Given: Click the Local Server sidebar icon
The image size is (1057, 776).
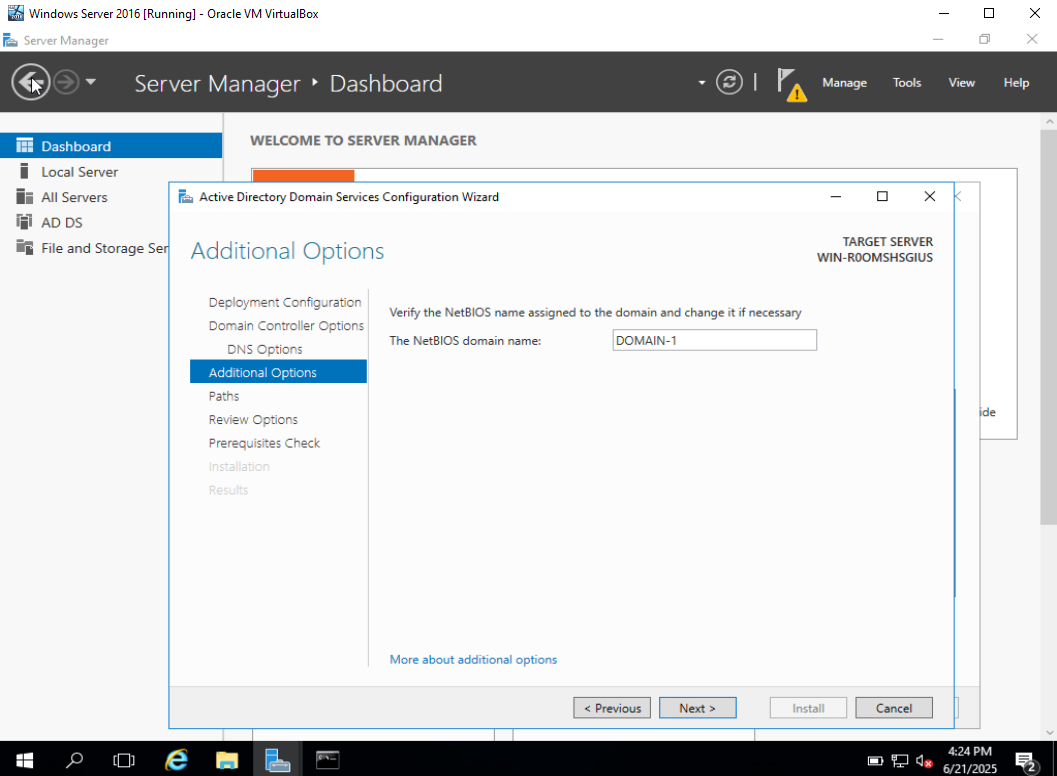Looking at the screenshot, I should (x=24, y=171).
